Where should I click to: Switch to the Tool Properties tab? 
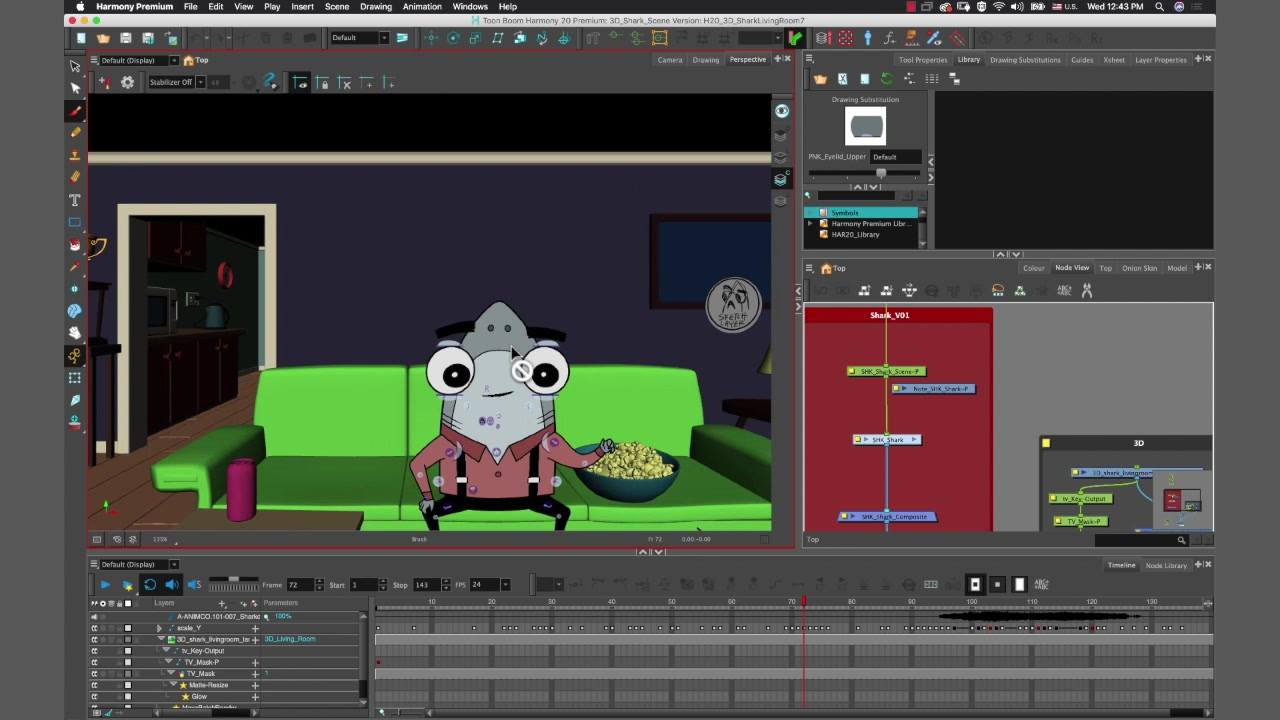pyautogui.click(x=923, y=60)
